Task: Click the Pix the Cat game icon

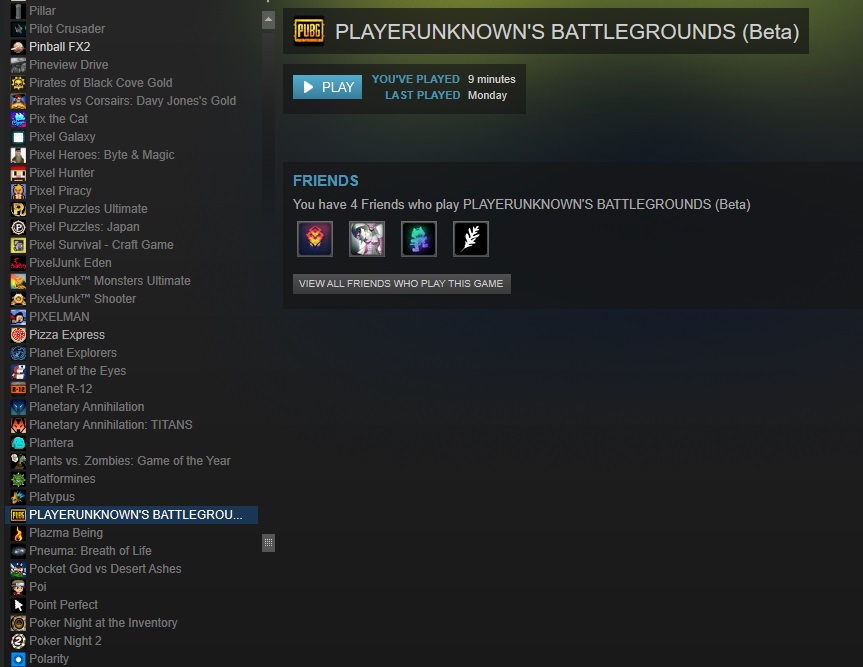Action: pos(18,119)
